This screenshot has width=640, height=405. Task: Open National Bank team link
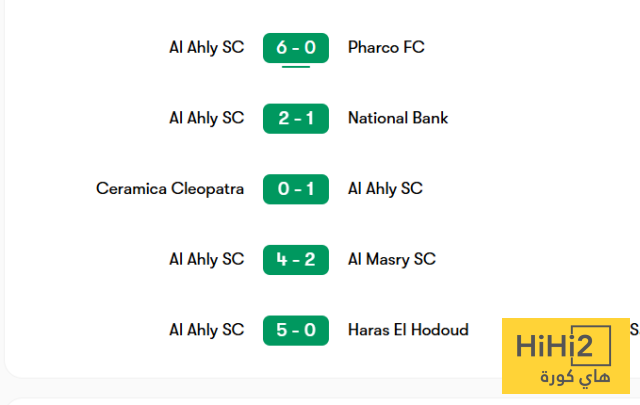coord(398,118)
